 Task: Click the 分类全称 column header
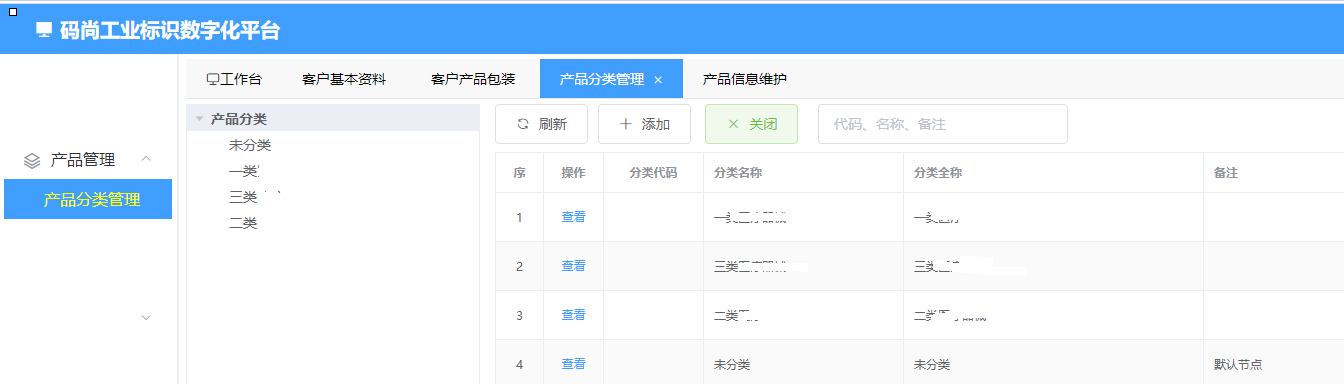1053,173
